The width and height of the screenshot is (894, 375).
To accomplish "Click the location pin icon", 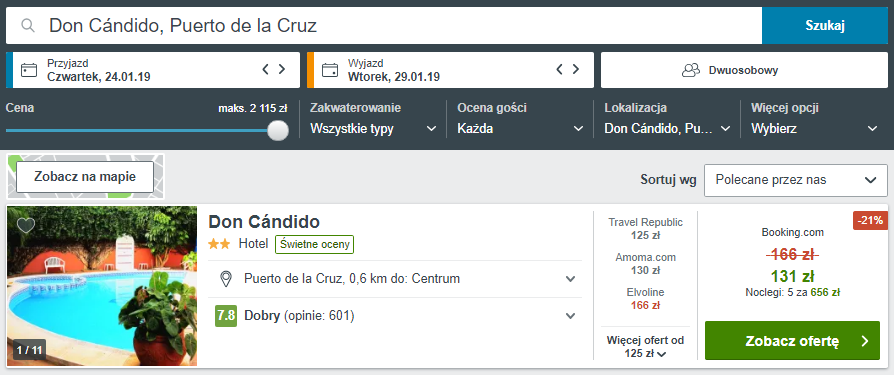I will click(226, 279).
